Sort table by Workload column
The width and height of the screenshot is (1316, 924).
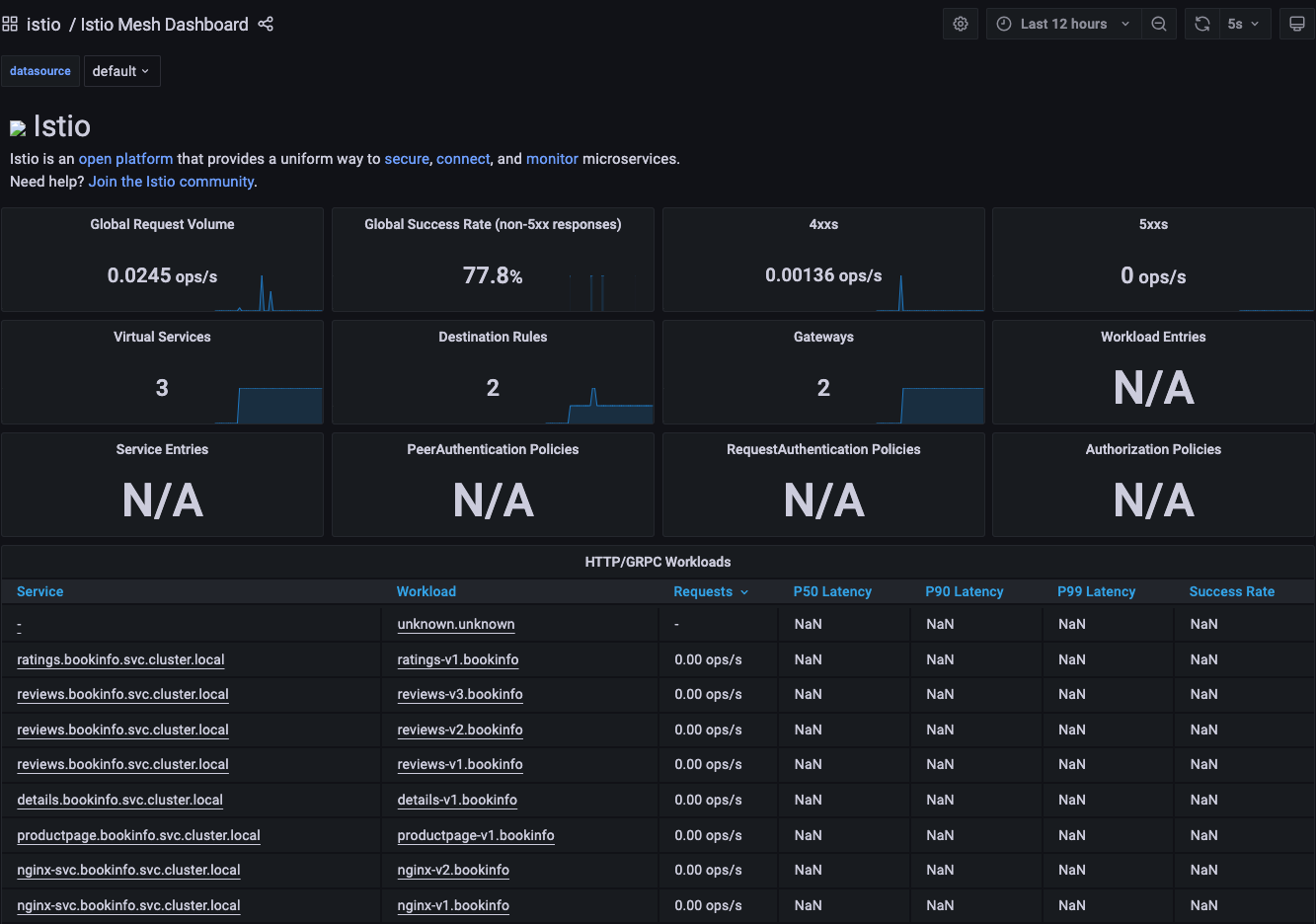pyautogui.click(x=426, y=591)
